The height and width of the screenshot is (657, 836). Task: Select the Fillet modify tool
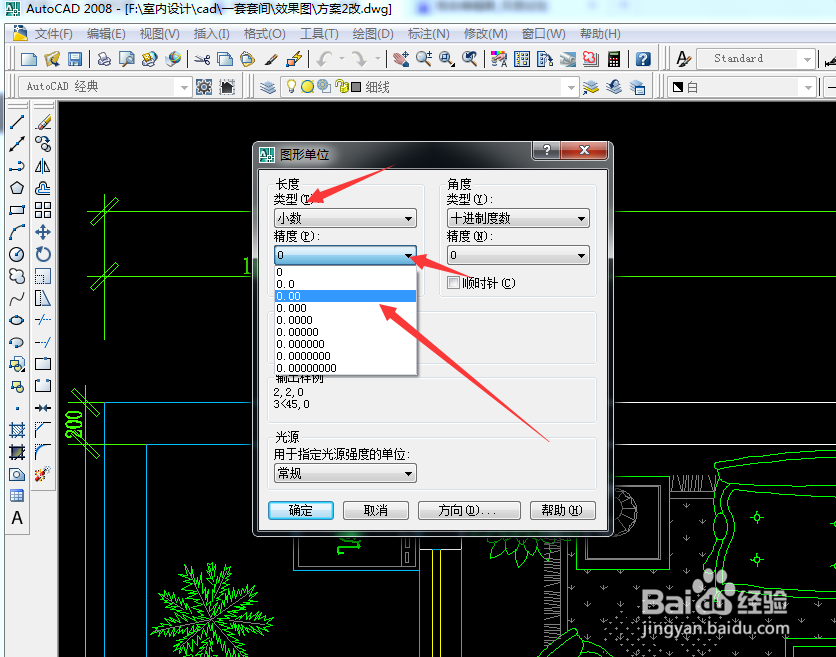click(x=43, y=452)
